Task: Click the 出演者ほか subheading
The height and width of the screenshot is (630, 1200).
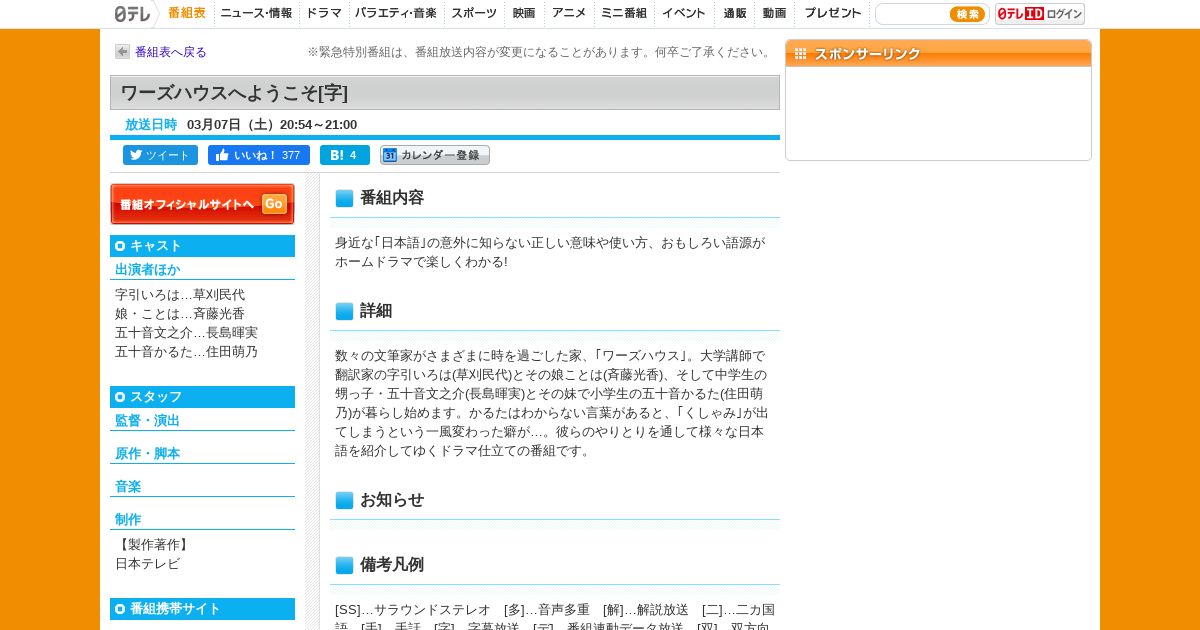Action: pyautogui.click(x=148, y=270)
